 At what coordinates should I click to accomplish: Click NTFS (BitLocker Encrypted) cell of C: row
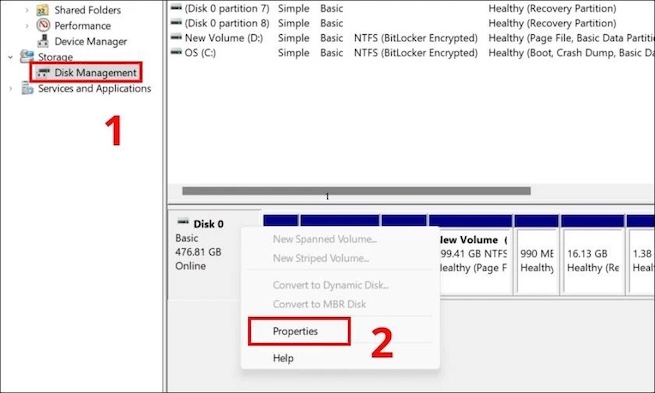416,53
